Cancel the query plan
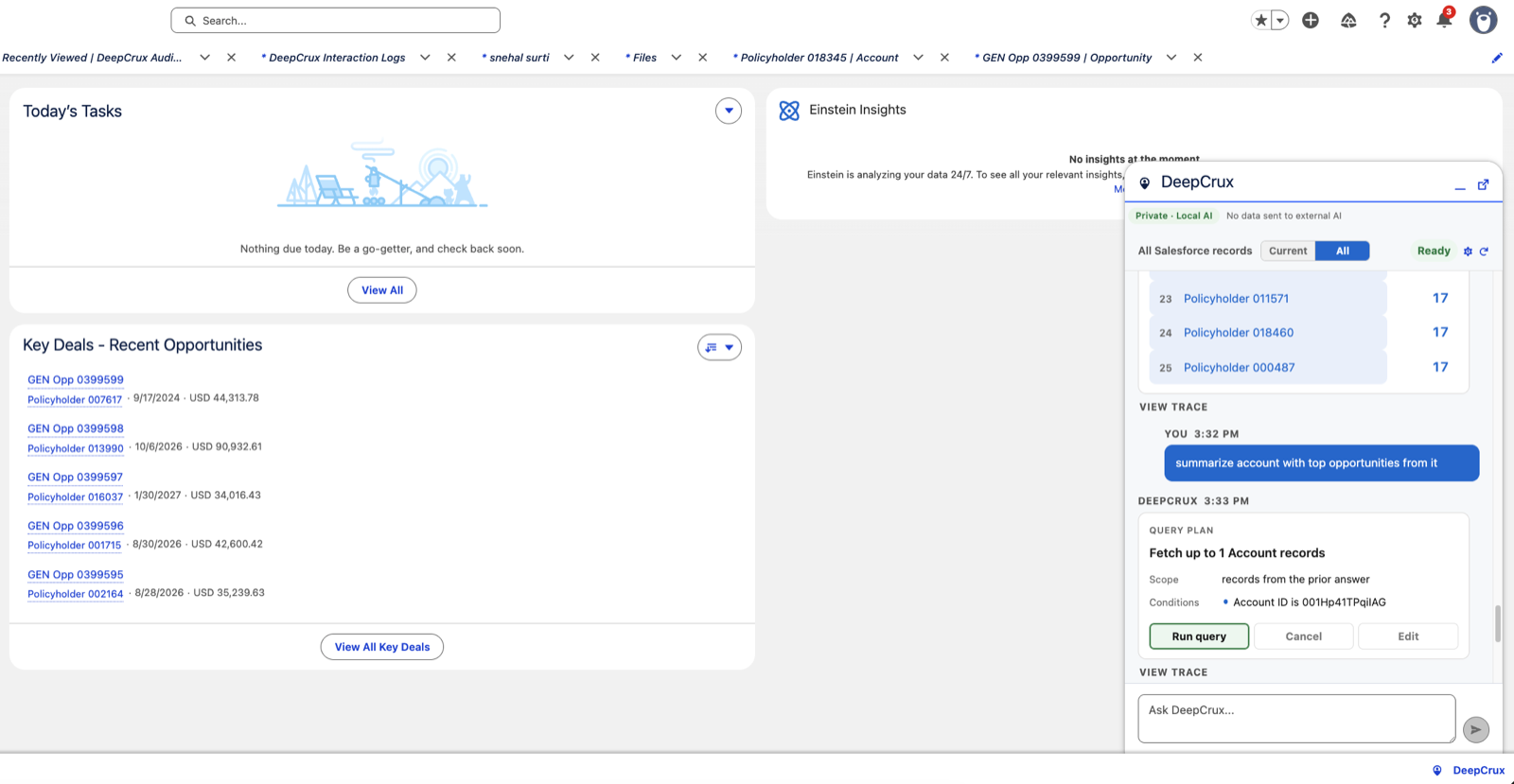This screenshot has width=1514, height=784. tap(1303, 636)
